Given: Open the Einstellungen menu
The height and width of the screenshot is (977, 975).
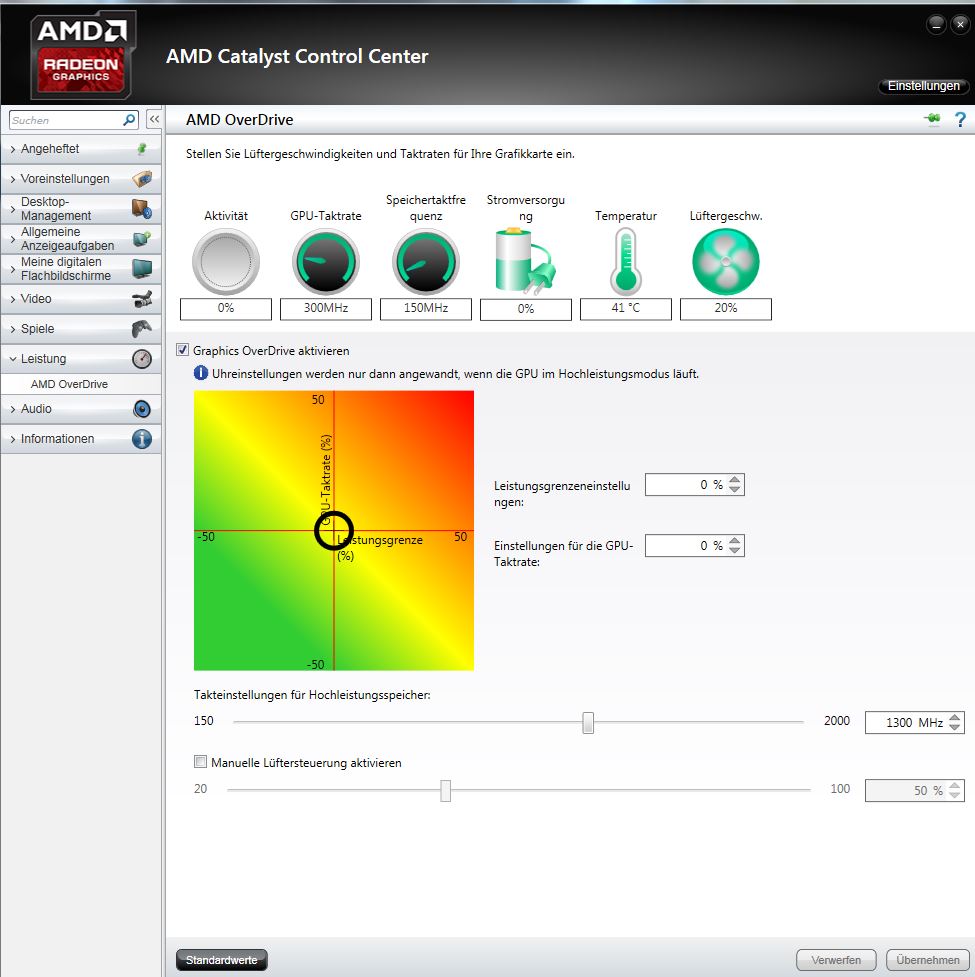Looking at the screenshot, I should [x=923, y=86].
